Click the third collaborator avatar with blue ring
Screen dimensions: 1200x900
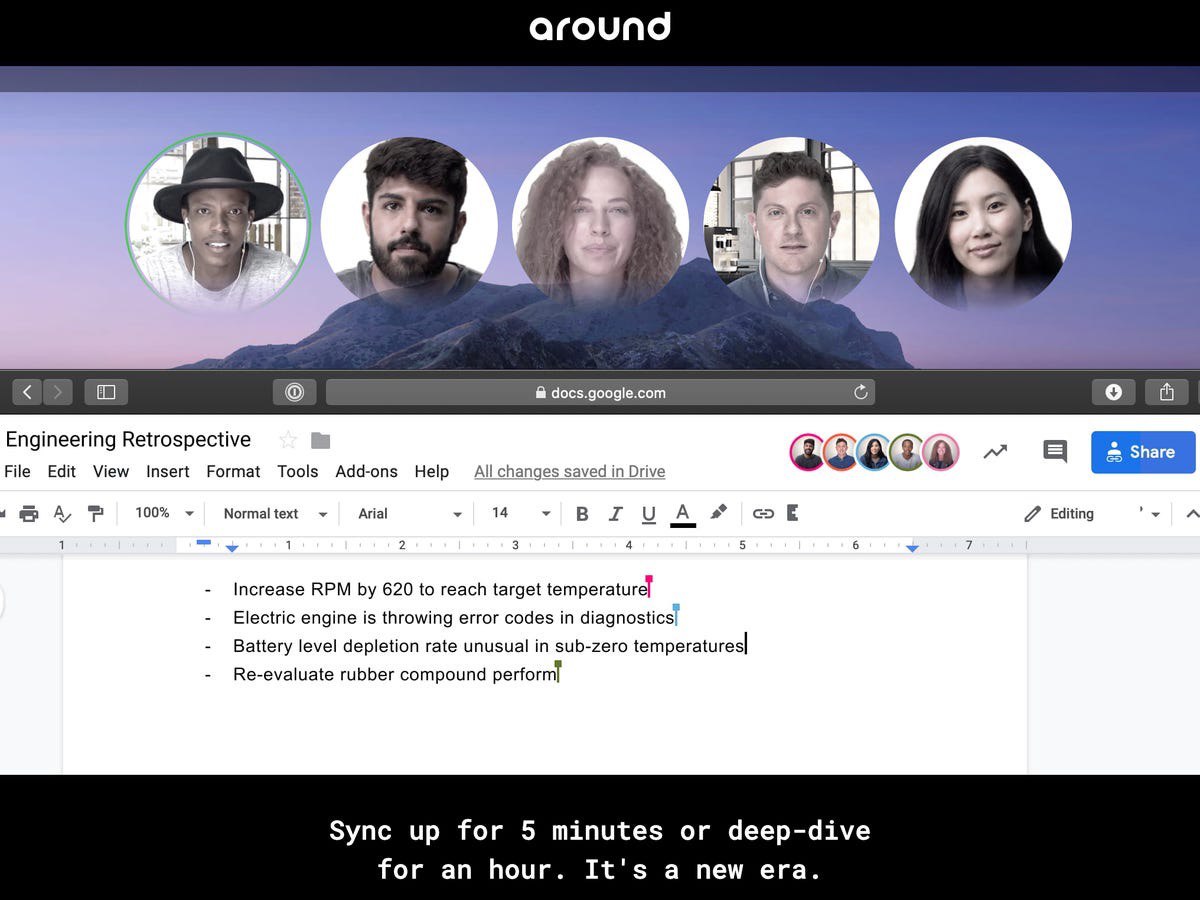pos(874,452)
